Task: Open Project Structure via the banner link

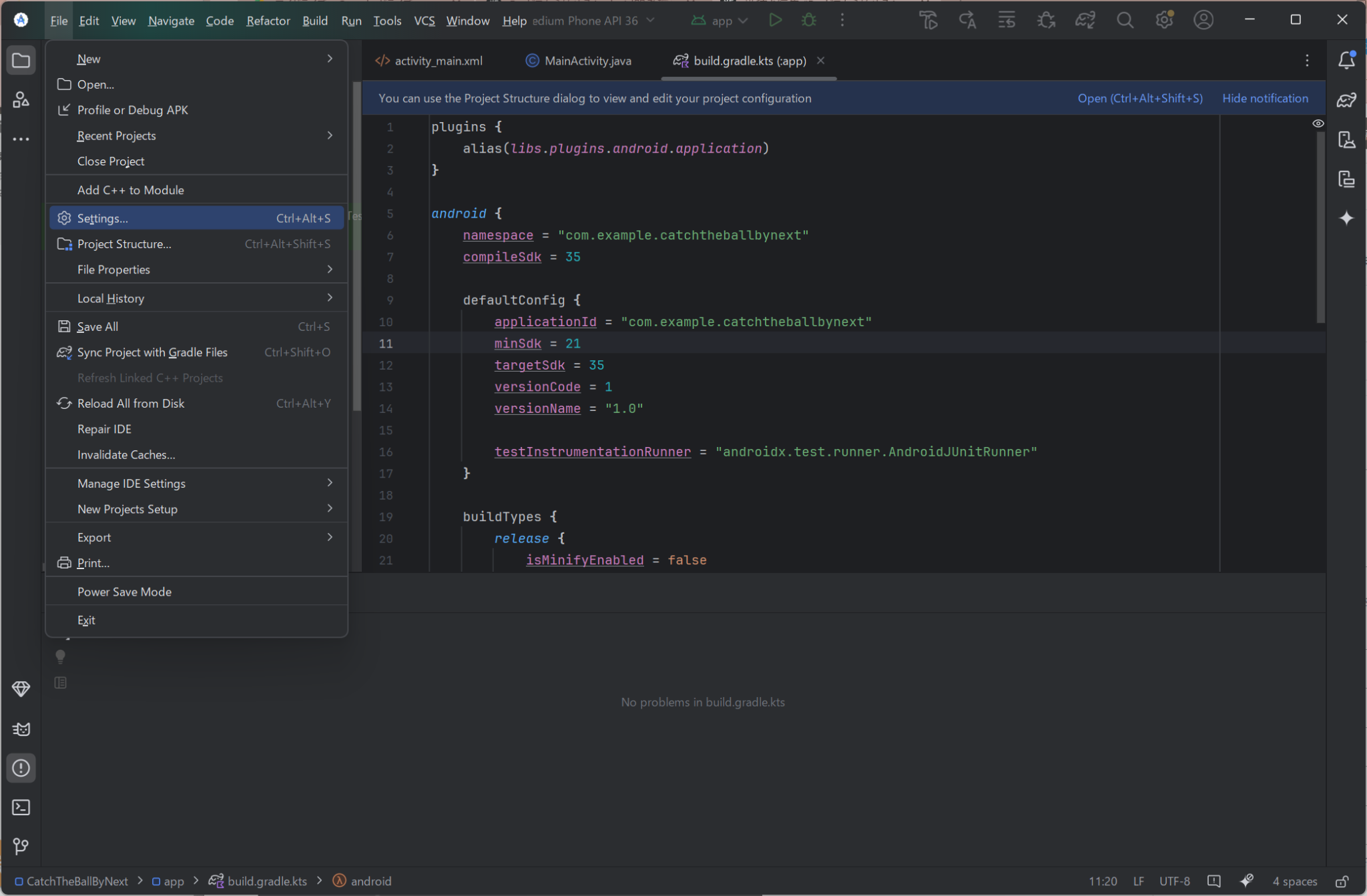Action: (x=1139, y=98)
